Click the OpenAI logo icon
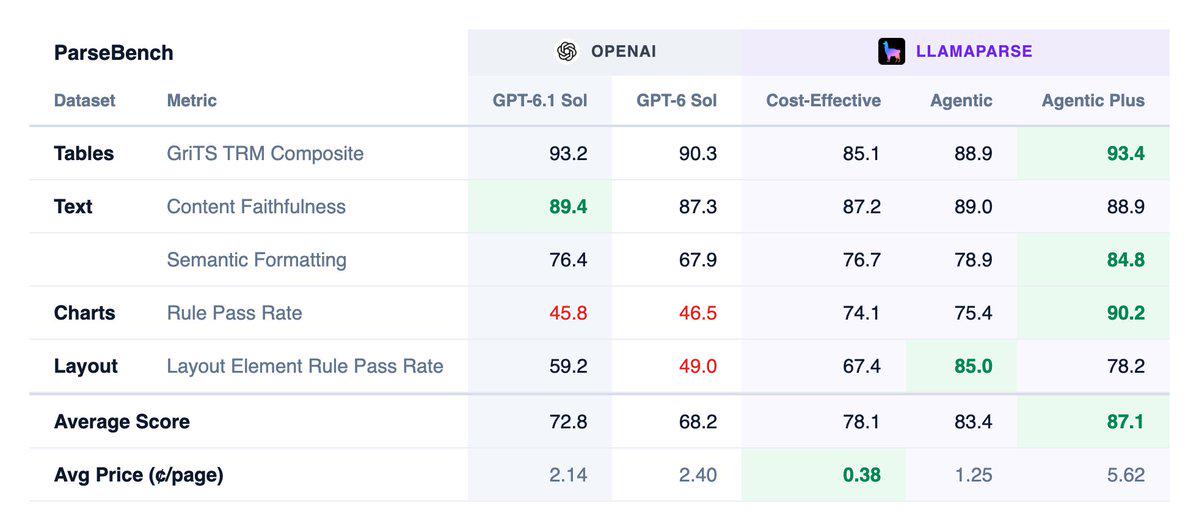The width and height of the screenshot is (1199, 531). (x=566, y=51)
